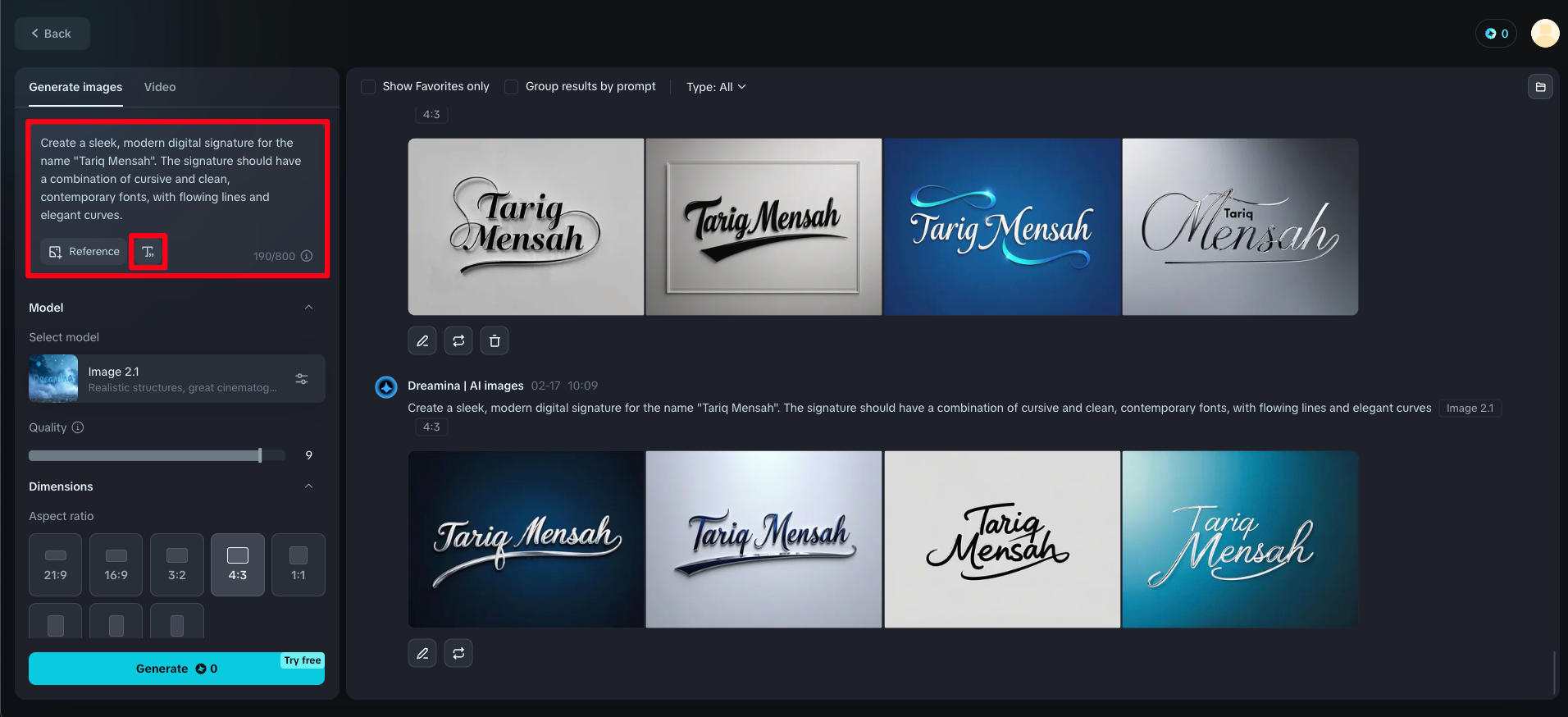Image resolution: width=1568 pixels, height=717 pixels.
Task: Click the edit pencil icon above Dreamina header
Action: (x=422, y=340)
